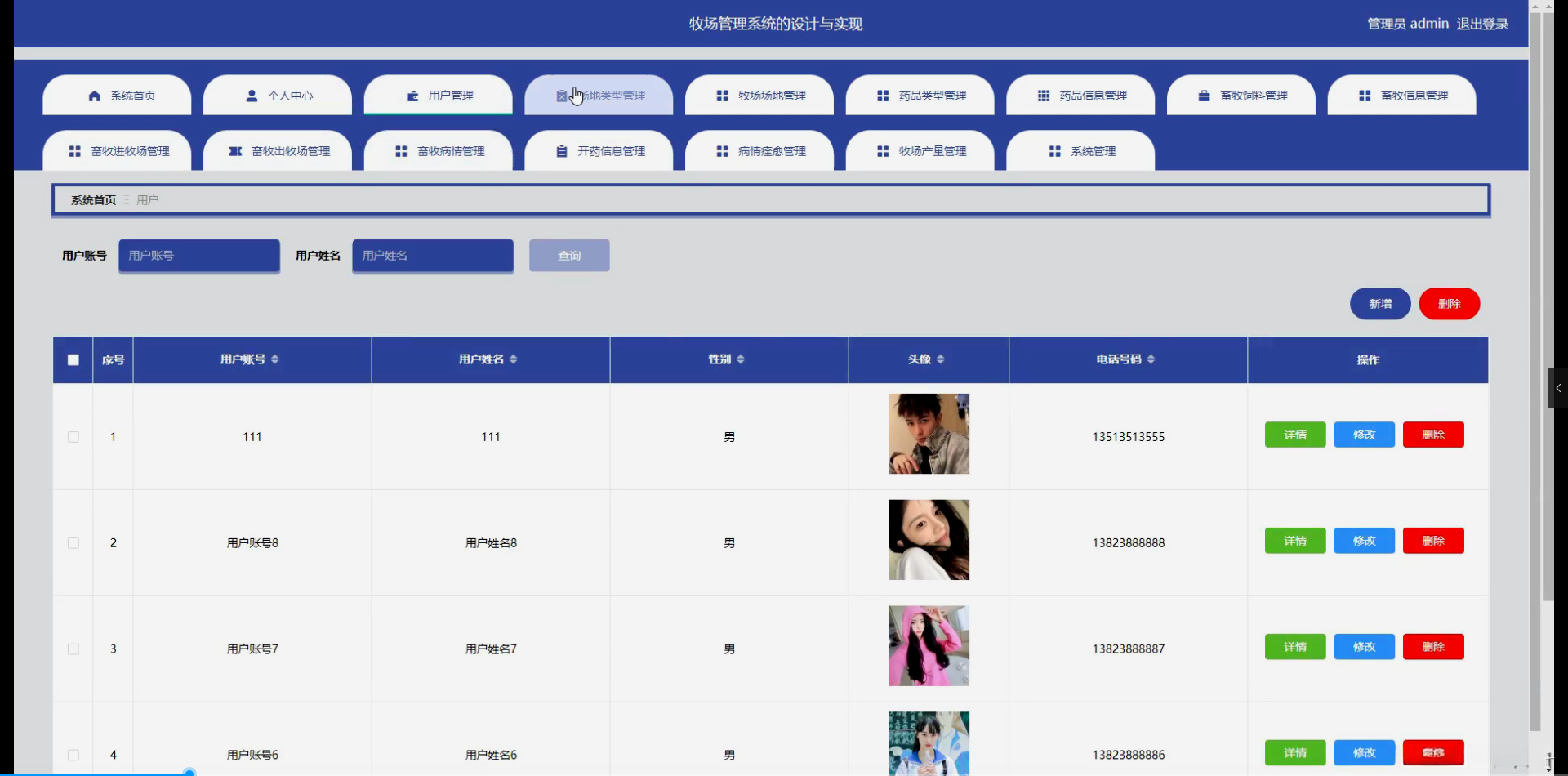1568x776 pixels.
Task: Focus the 用户姓名 search input
Action: pyautogui.click(x=433, y=256)
